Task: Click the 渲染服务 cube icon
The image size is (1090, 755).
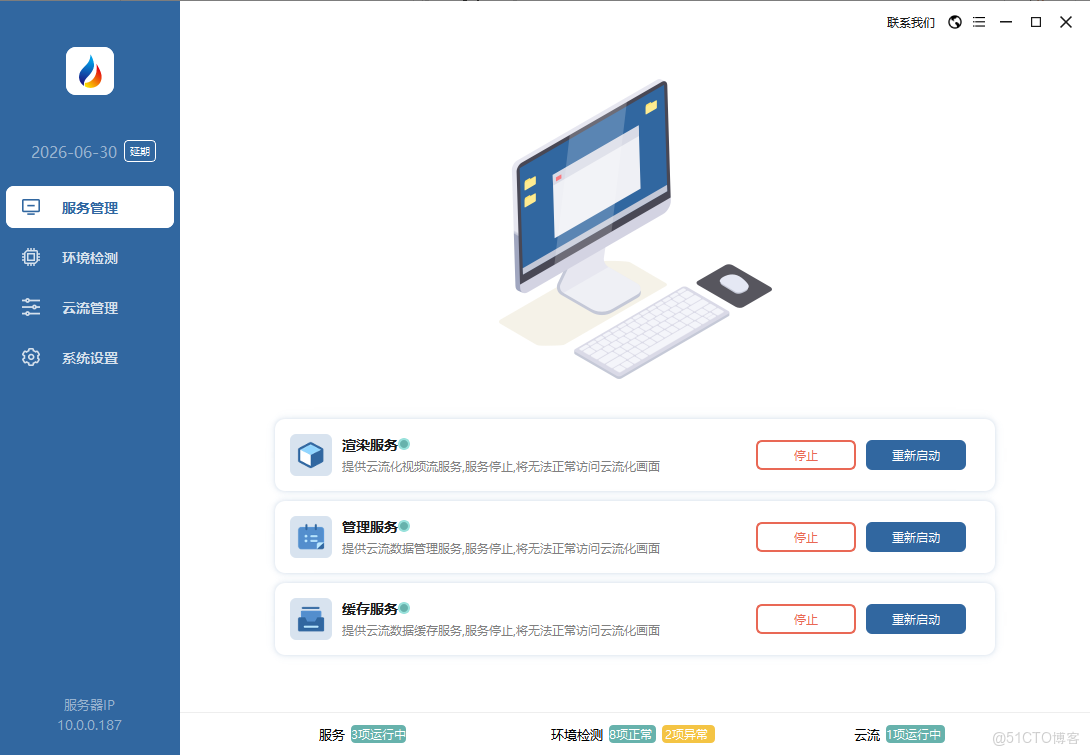Action: 311,455
